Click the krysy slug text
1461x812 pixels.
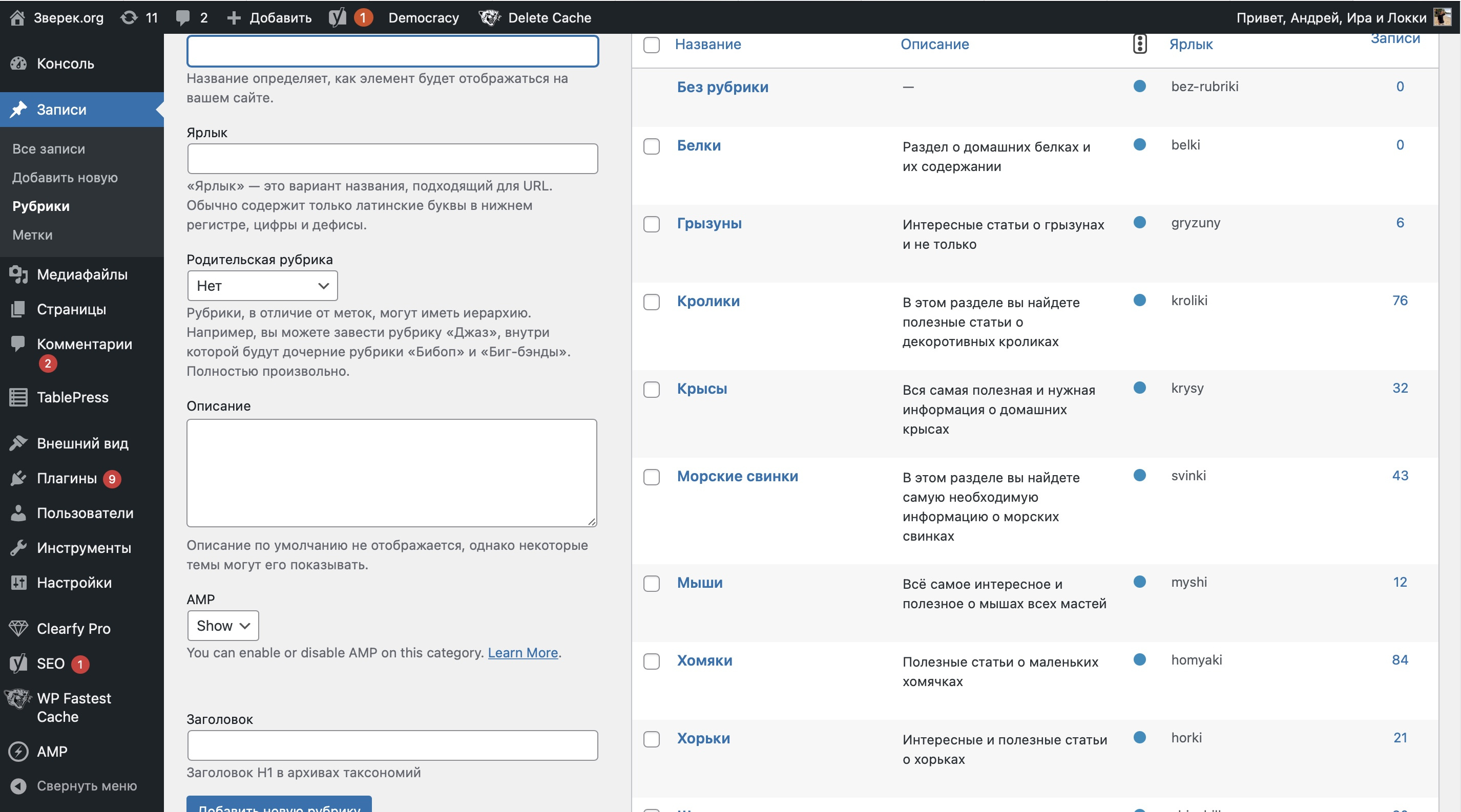tap(1187, 388)
